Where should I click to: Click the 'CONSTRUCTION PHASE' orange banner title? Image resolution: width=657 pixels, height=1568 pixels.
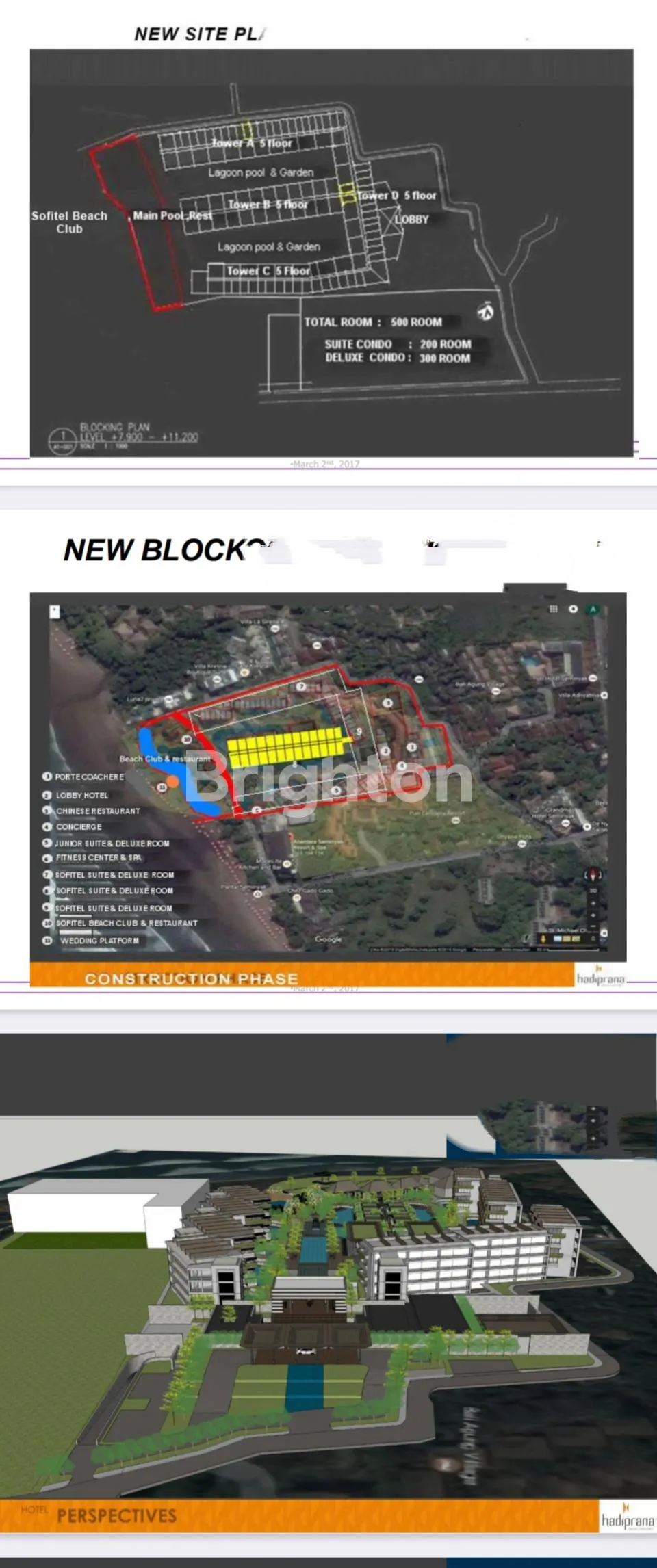(x=191, y=978)
